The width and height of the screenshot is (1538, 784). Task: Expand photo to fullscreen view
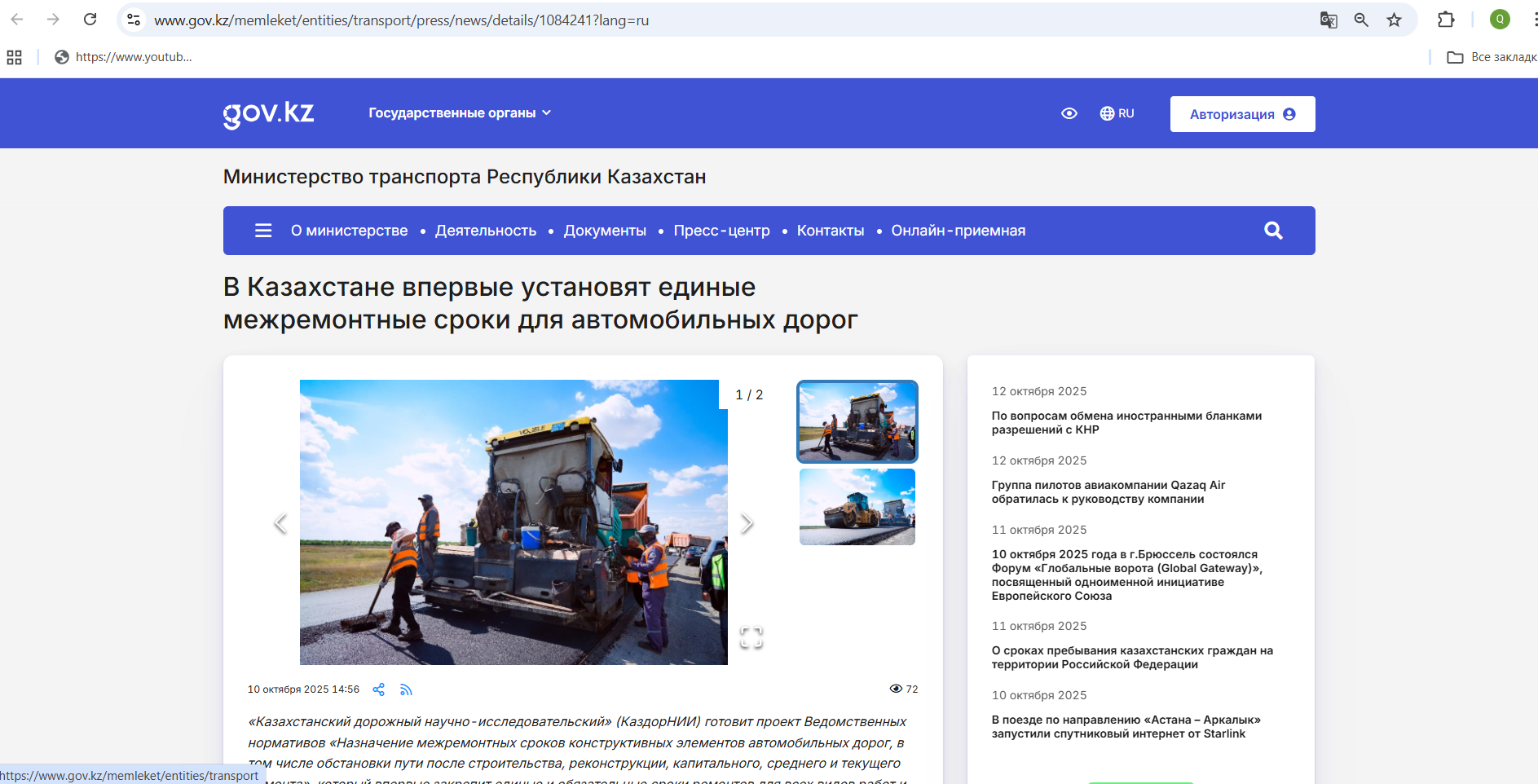751,637
